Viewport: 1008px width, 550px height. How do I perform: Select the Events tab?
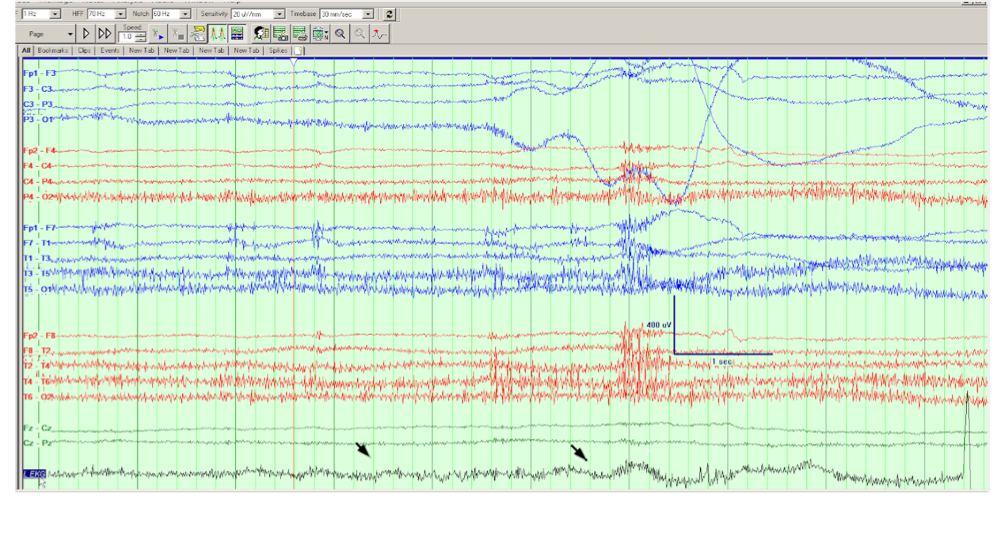pos(110,50)
